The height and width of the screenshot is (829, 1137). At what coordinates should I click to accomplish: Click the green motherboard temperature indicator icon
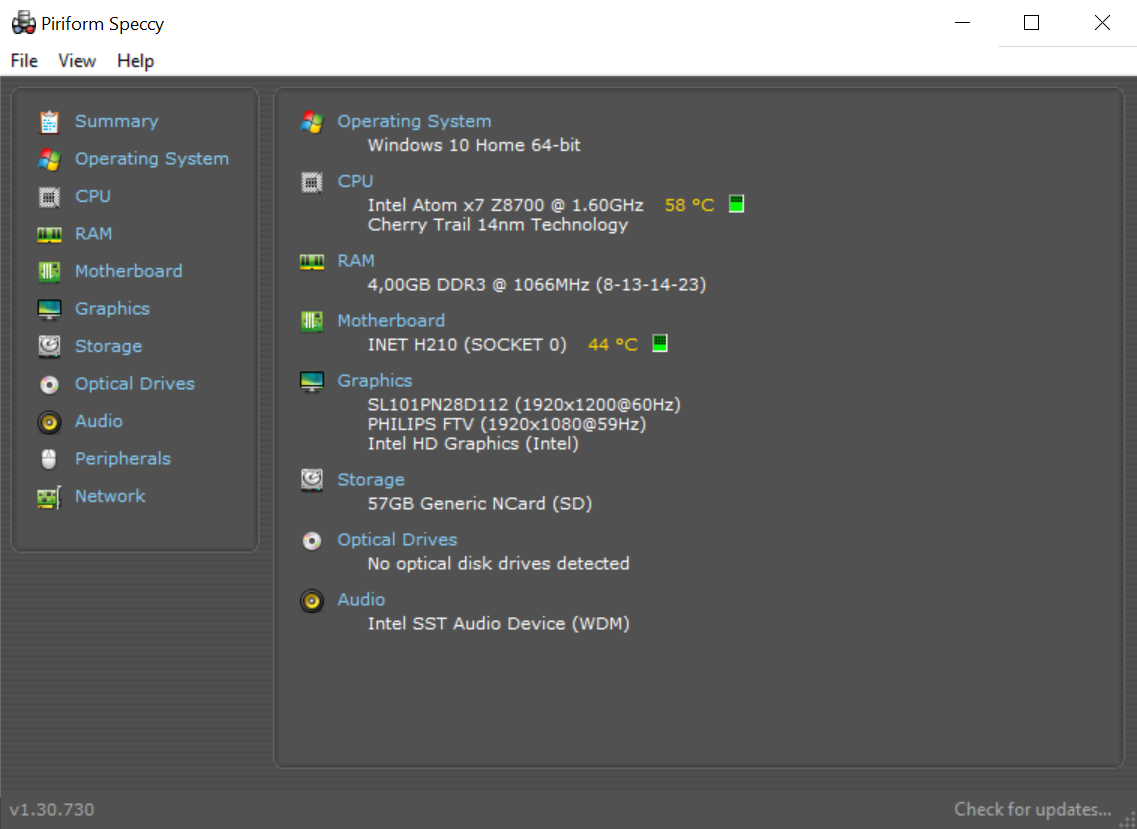(660, 343)
